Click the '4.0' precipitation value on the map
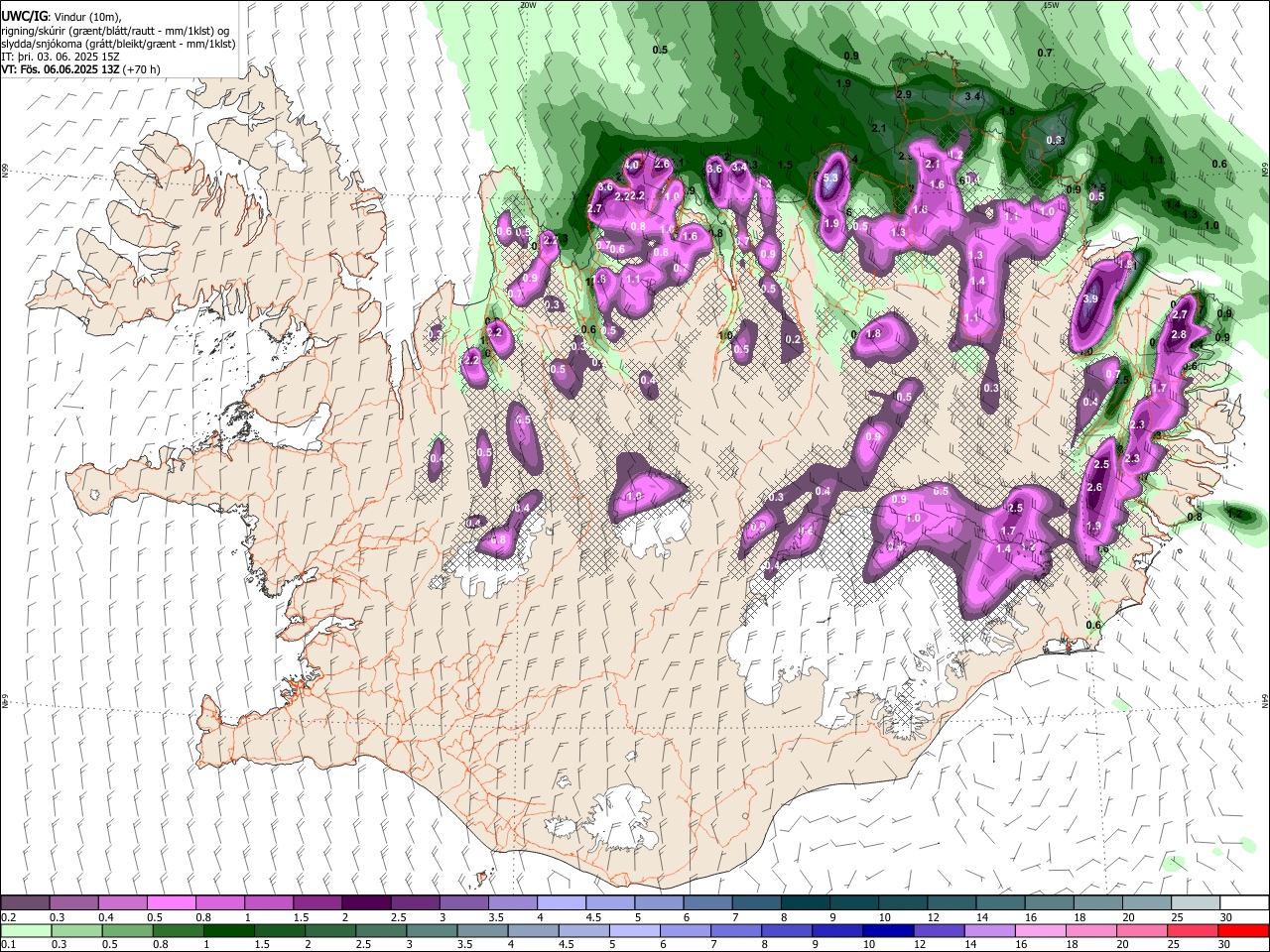This screenshot has height=952, width=1270. pos(632,165)
